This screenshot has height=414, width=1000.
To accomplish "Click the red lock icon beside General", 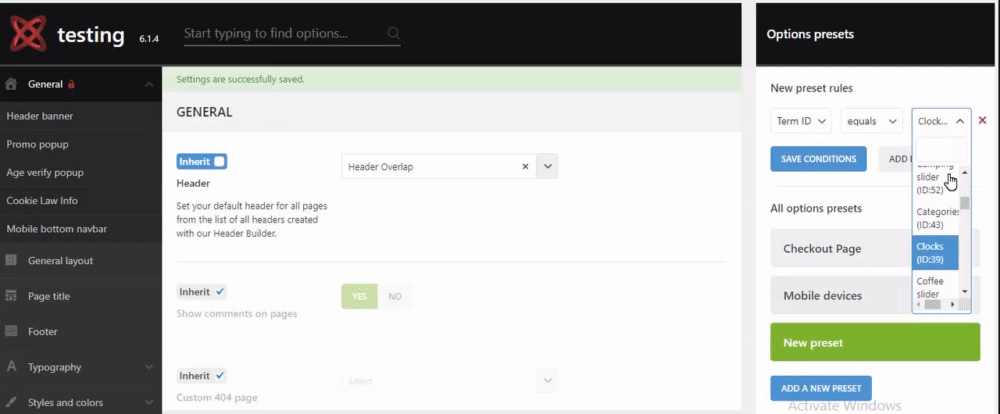I will [71, 84].
